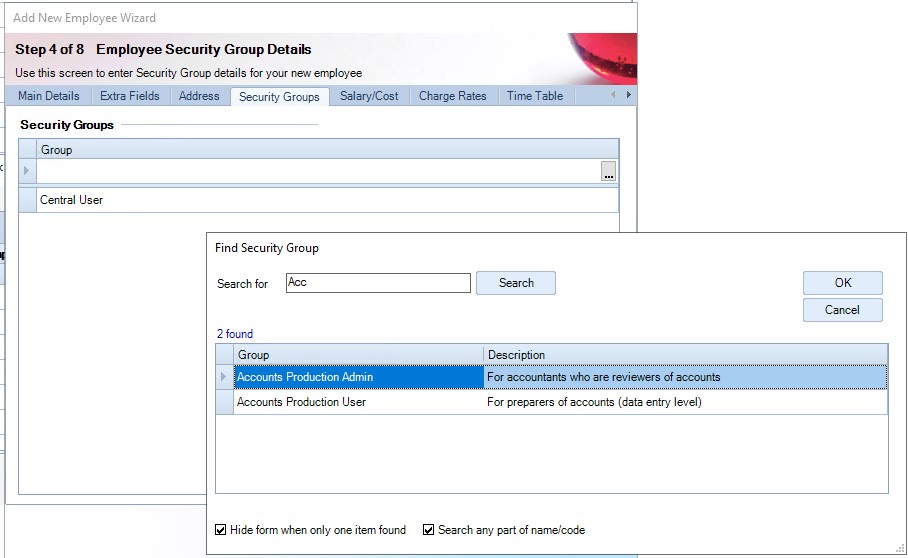Open the Address tab

[x=199, y=96]
